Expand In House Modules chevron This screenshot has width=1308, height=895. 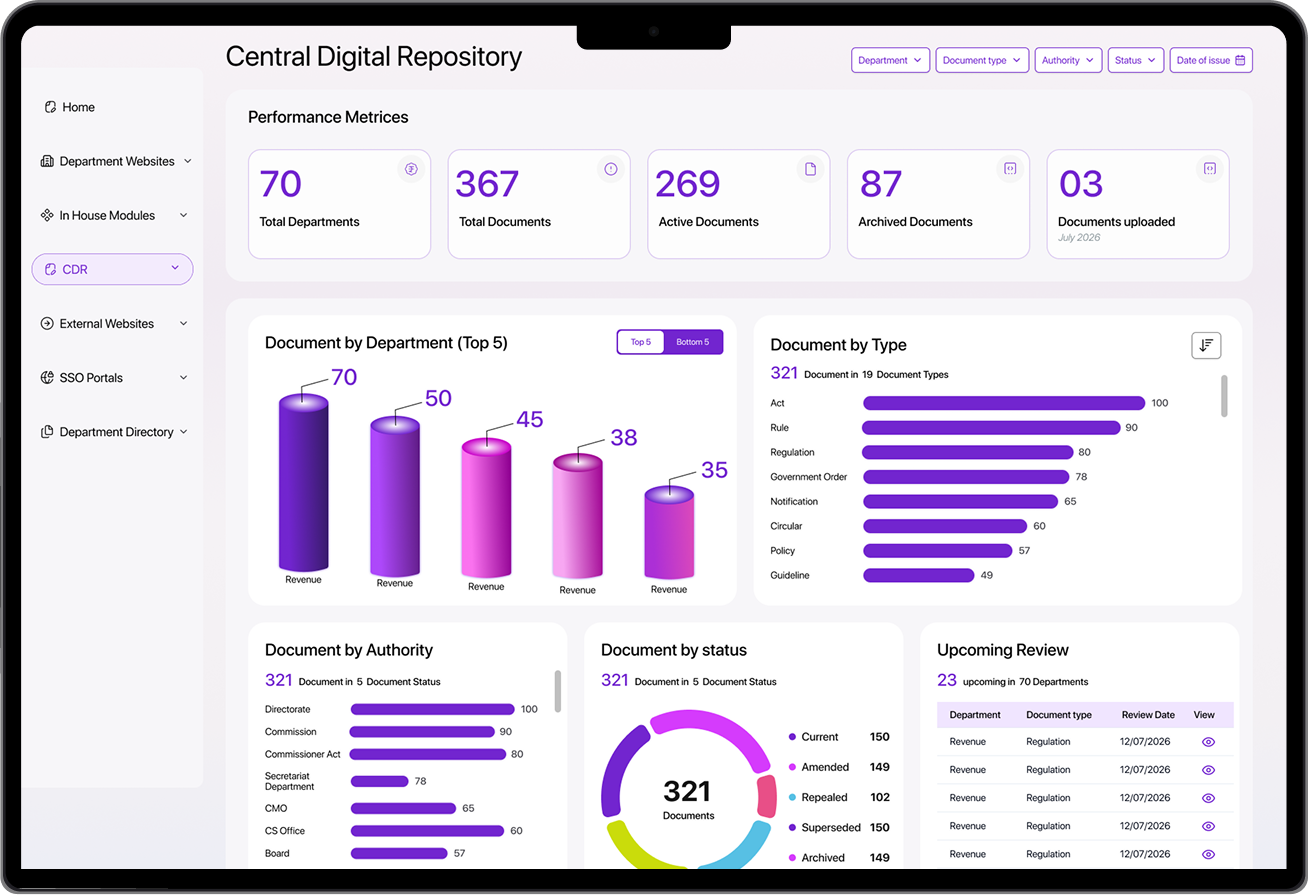(183, 215)
